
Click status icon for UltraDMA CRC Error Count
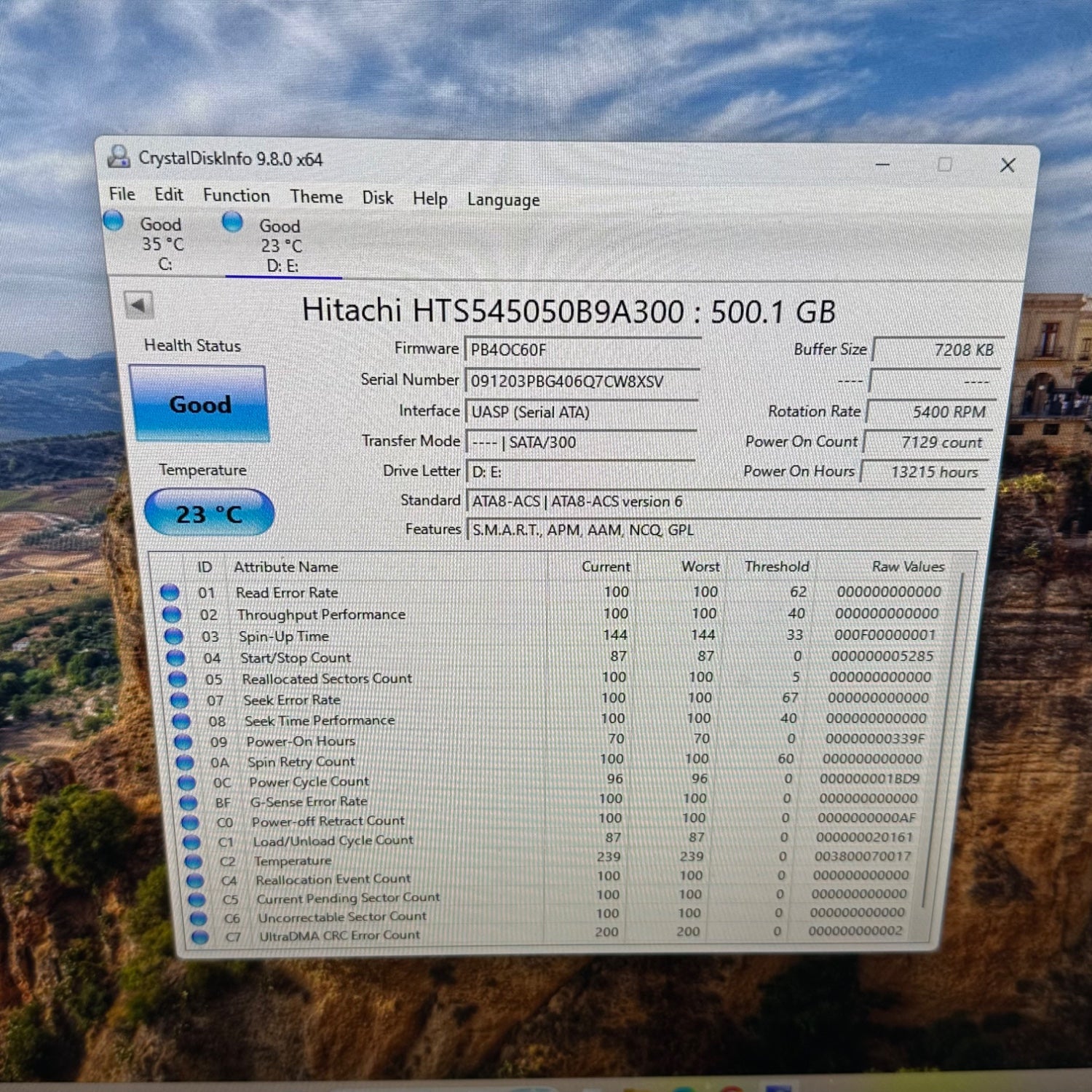199,936
